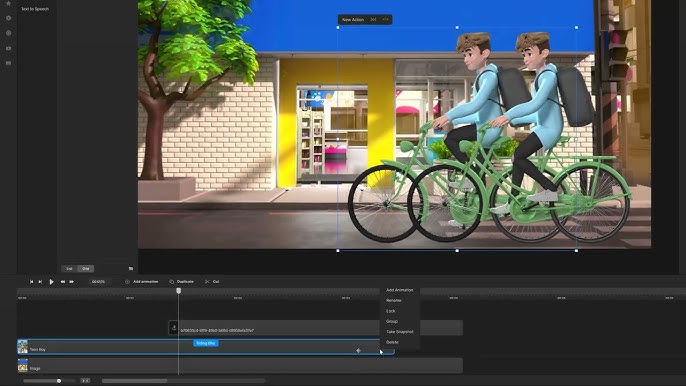Click the Cut scissors button
686x386 pixels.
212,282
